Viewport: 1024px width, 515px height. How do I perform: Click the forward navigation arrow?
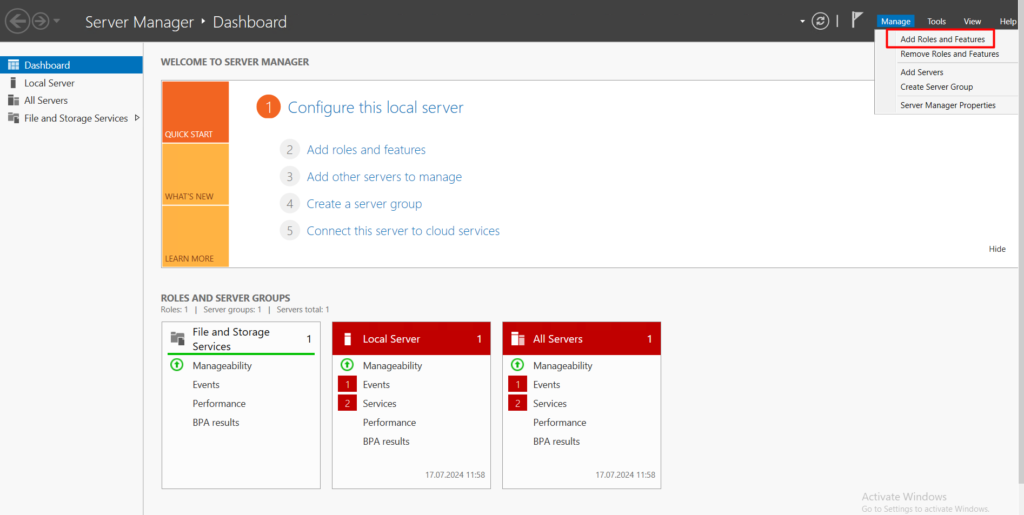pyautogui.click(x=40, y=22)
